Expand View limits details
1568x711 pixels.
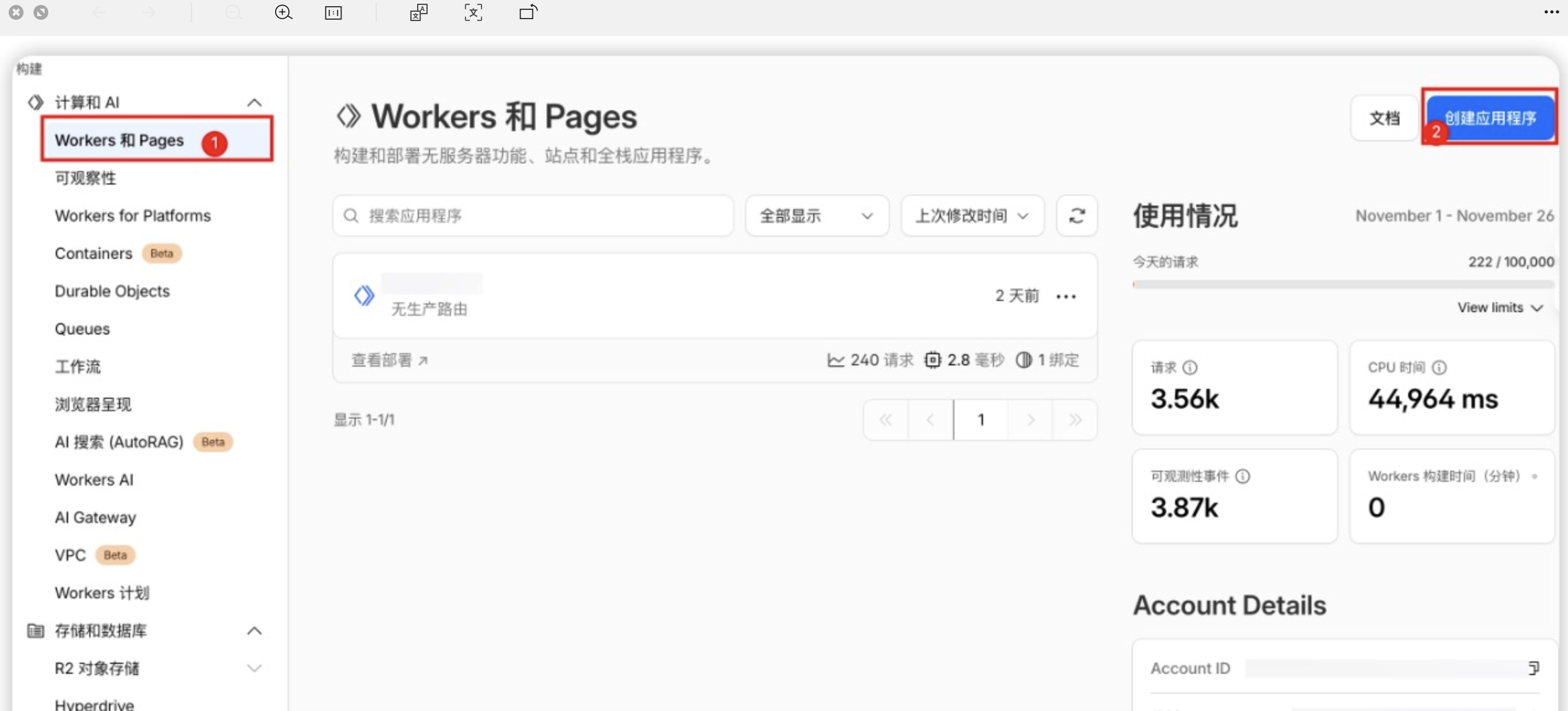1500,307
